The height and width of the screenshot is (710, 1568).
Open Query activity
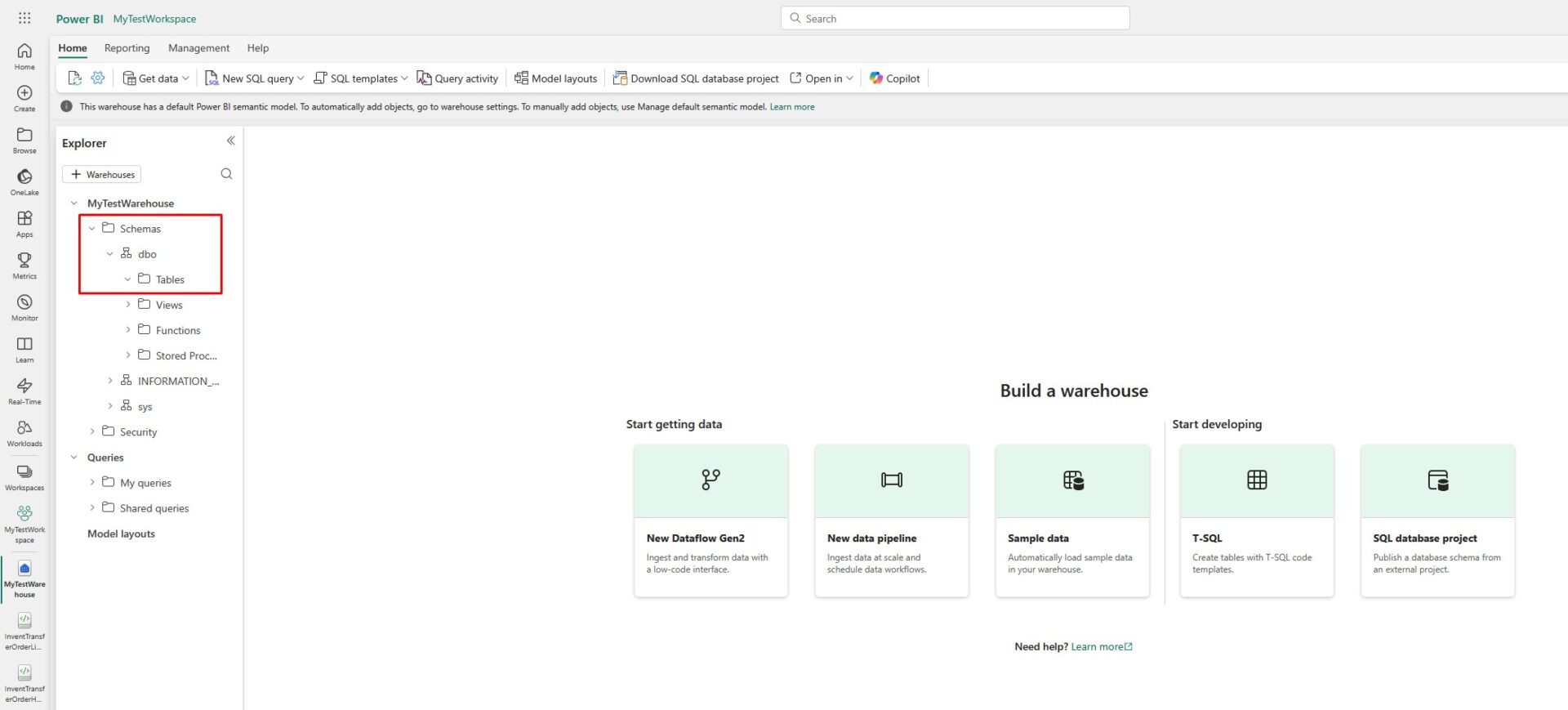457,78
